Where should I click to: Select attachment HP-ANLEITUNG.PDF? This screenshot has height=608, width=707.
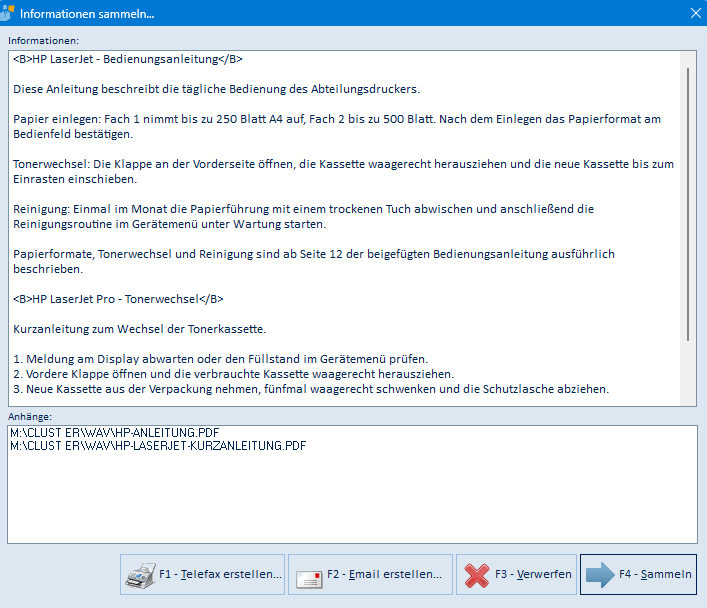pos(115,433)
